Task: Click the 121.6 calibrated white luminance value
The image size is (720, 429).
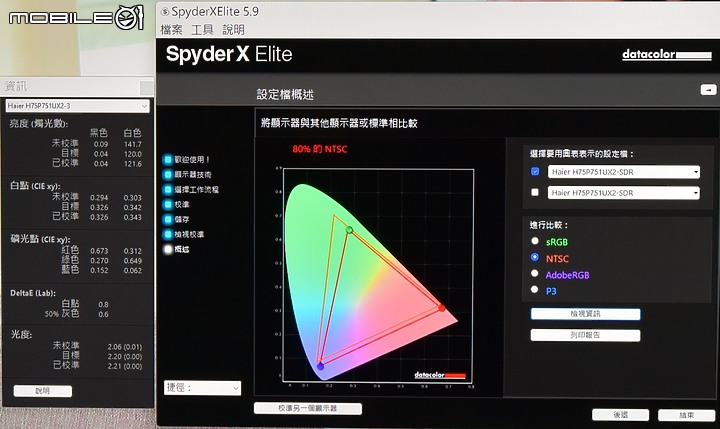Action: click(x=133, y=164)
